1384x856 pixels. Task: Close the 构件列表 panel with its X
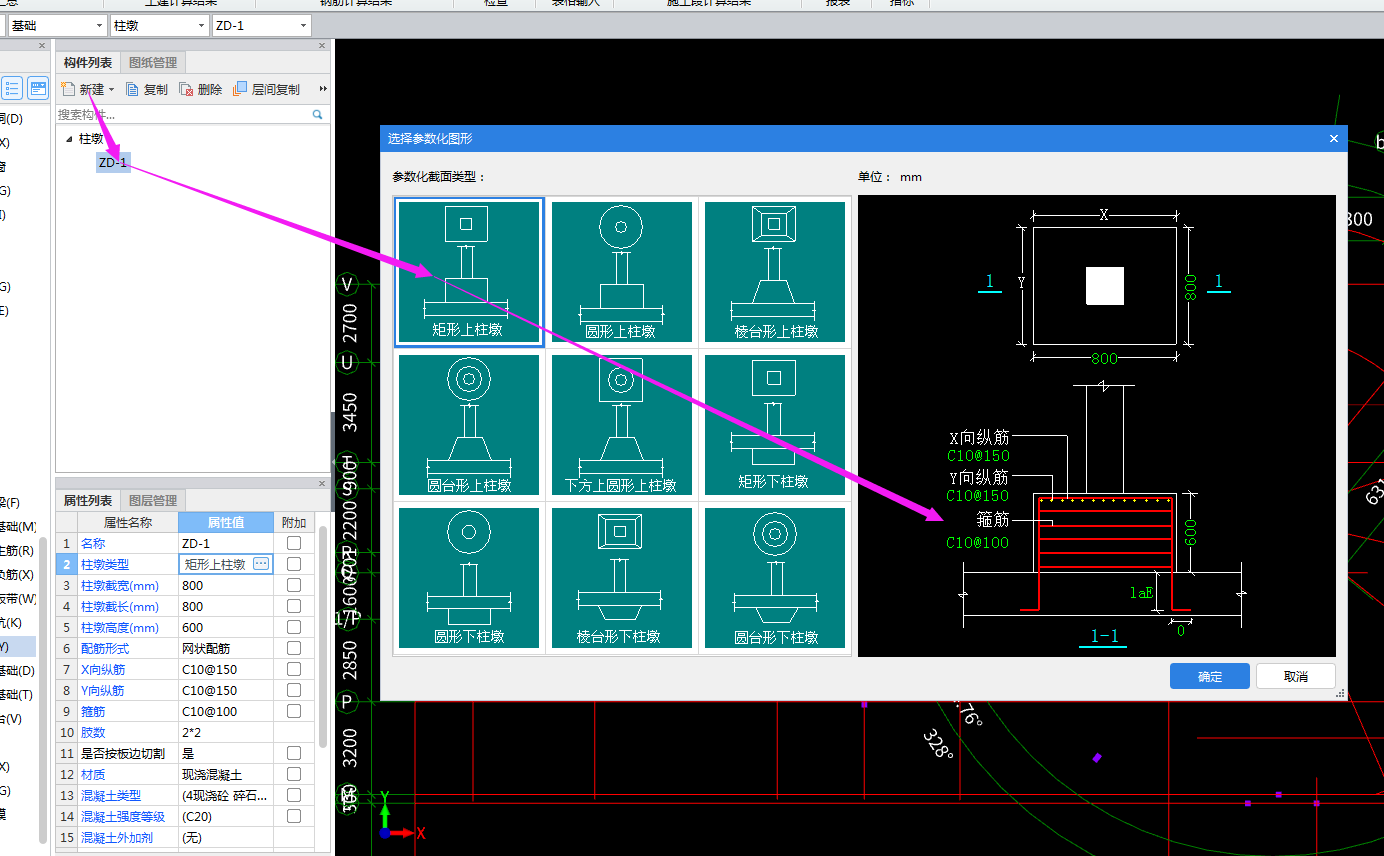[x=322, y=45]
